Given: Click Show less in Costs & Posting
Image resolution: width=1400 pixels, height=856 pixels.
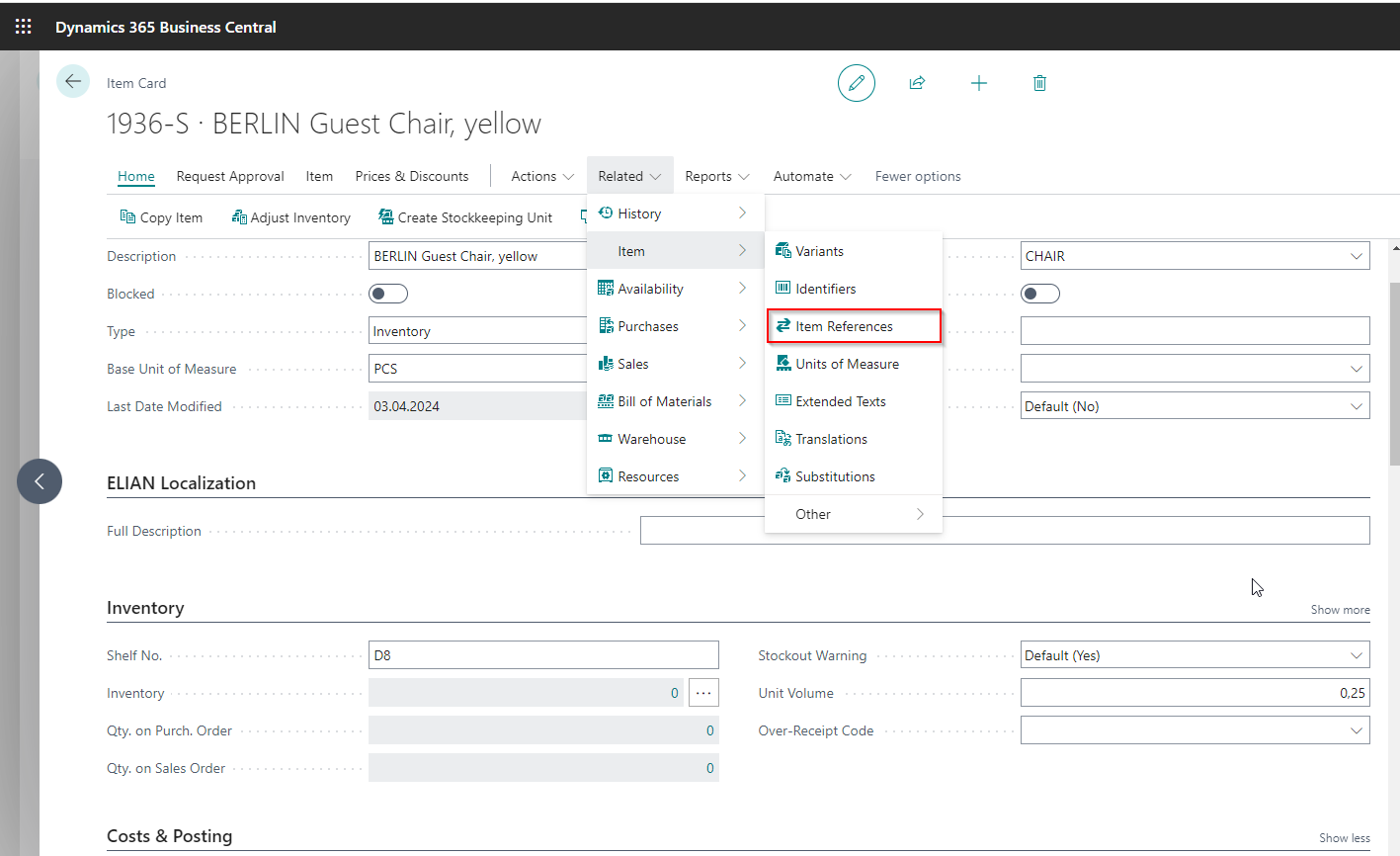Looking at the screenshot, I should tap(1345, 838).
